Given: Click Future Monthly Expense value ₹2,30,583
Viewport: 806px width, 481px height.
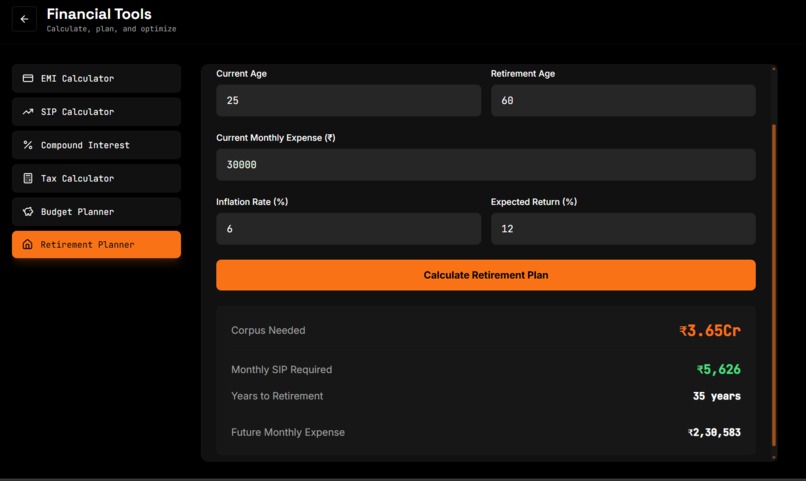Looking at the screenshot, I should click(x=715, y=433).
